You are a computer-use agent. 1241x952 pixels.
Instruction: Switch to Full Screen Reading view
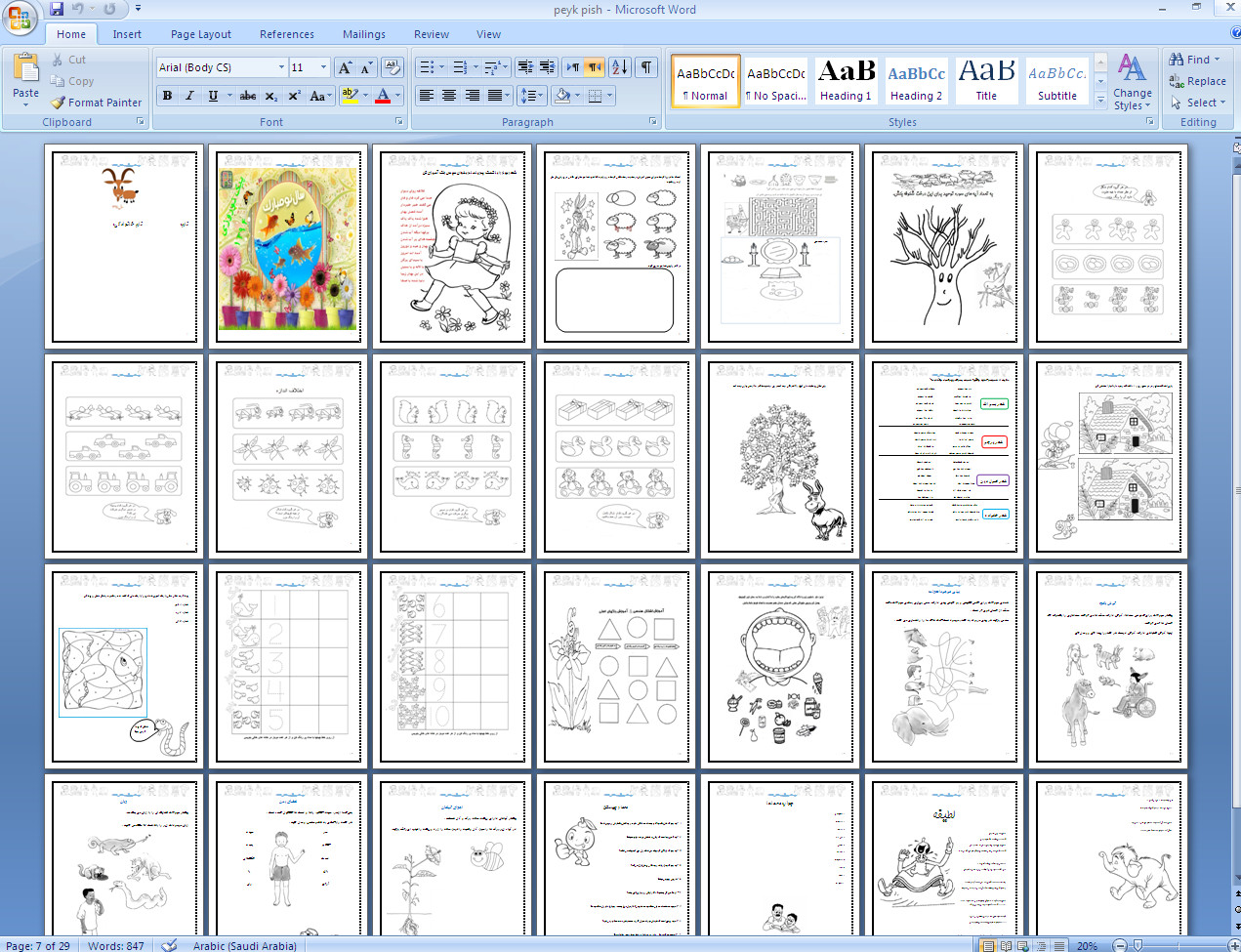[1005, 945]
